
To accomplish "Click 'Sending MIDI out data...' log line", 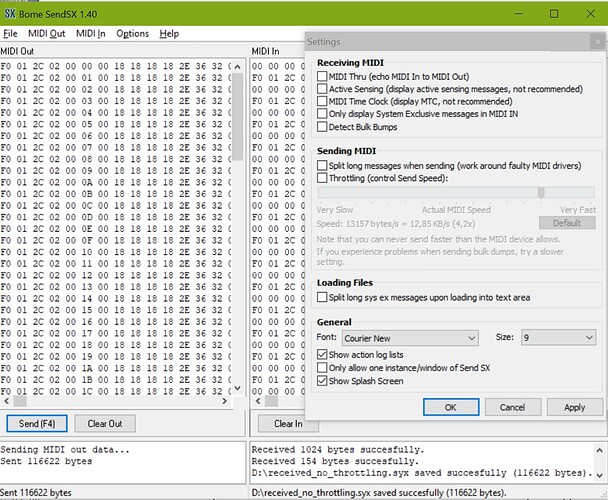I will [65, 450].
